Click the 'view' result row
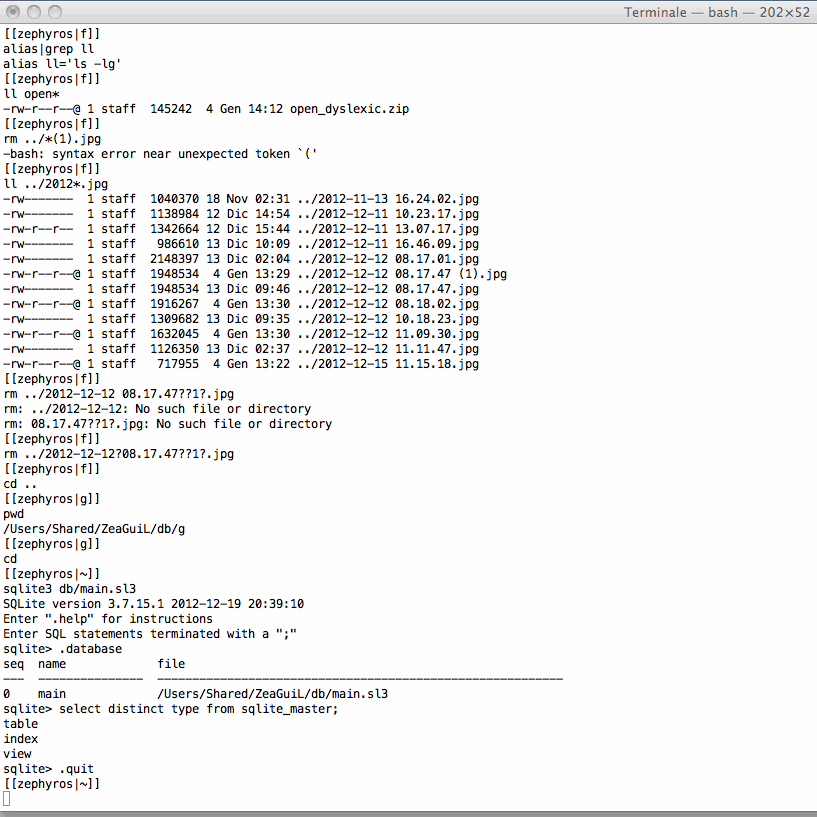 coord(18,754)
